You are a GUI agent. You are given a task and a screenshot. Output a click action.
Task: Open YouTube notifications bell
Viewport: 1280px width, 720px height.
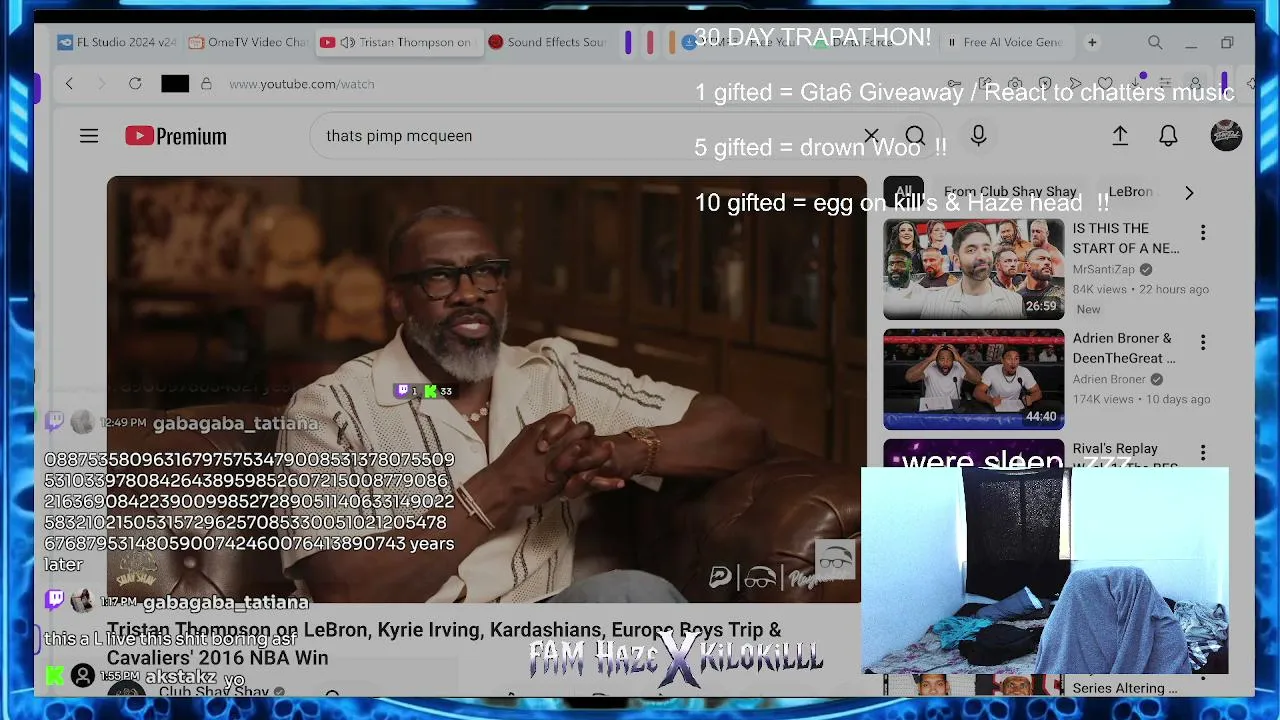(1168, 136)
